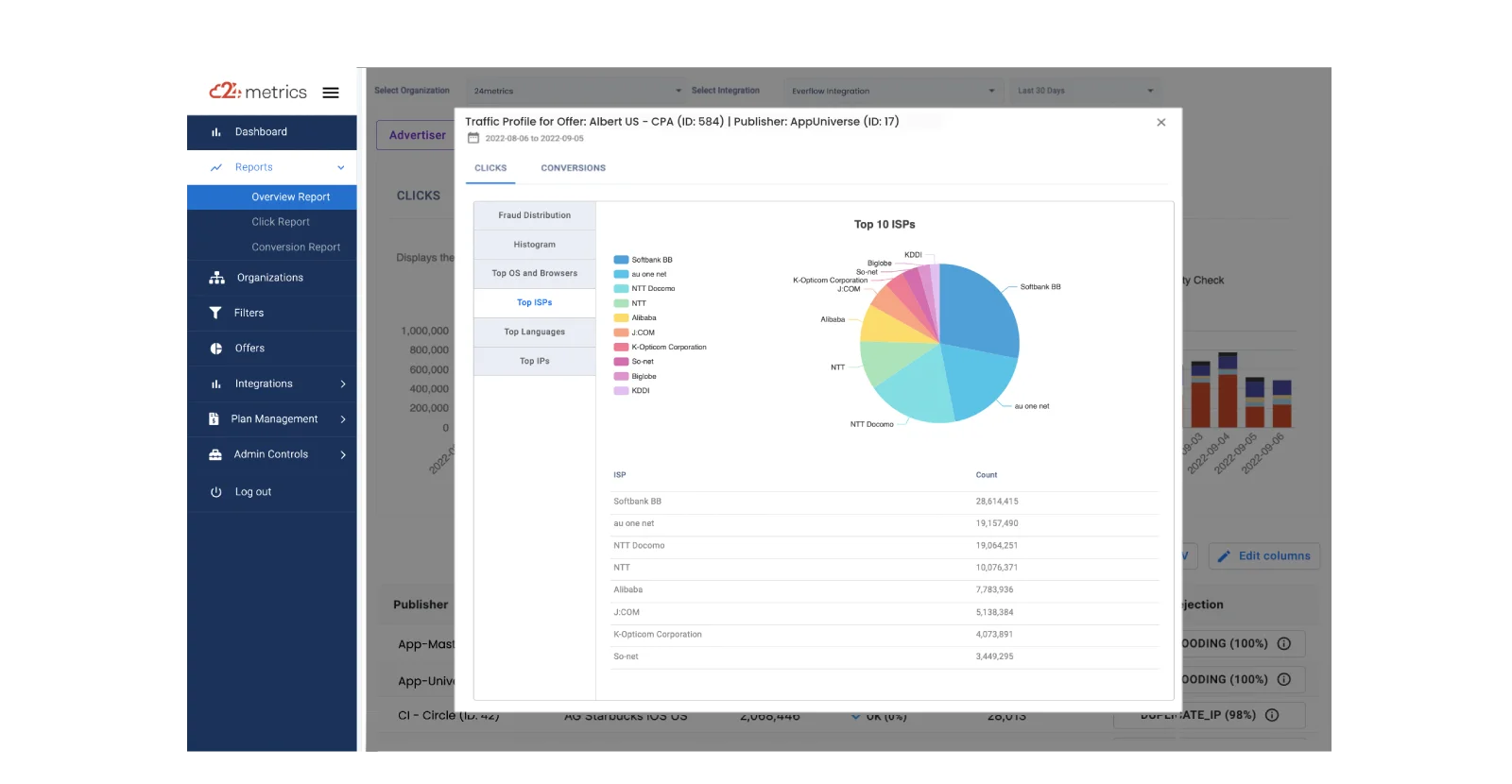Close the Traffic Profile dialog
The height and width of the screenshot is (784, 1512).
[x=1161, y=123]
